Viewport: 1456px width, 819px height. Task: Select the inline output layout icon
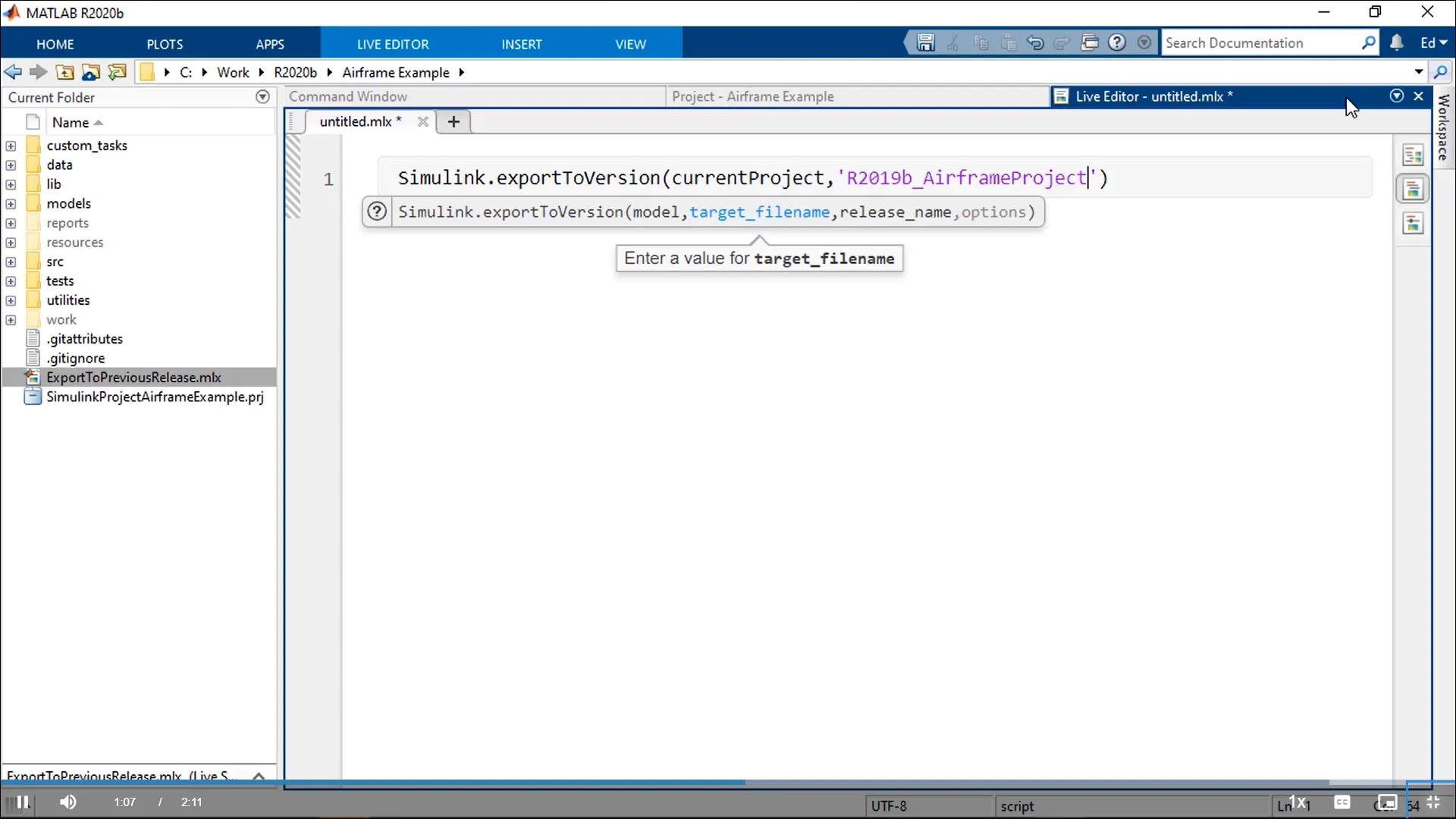(x=1413, y=189)
